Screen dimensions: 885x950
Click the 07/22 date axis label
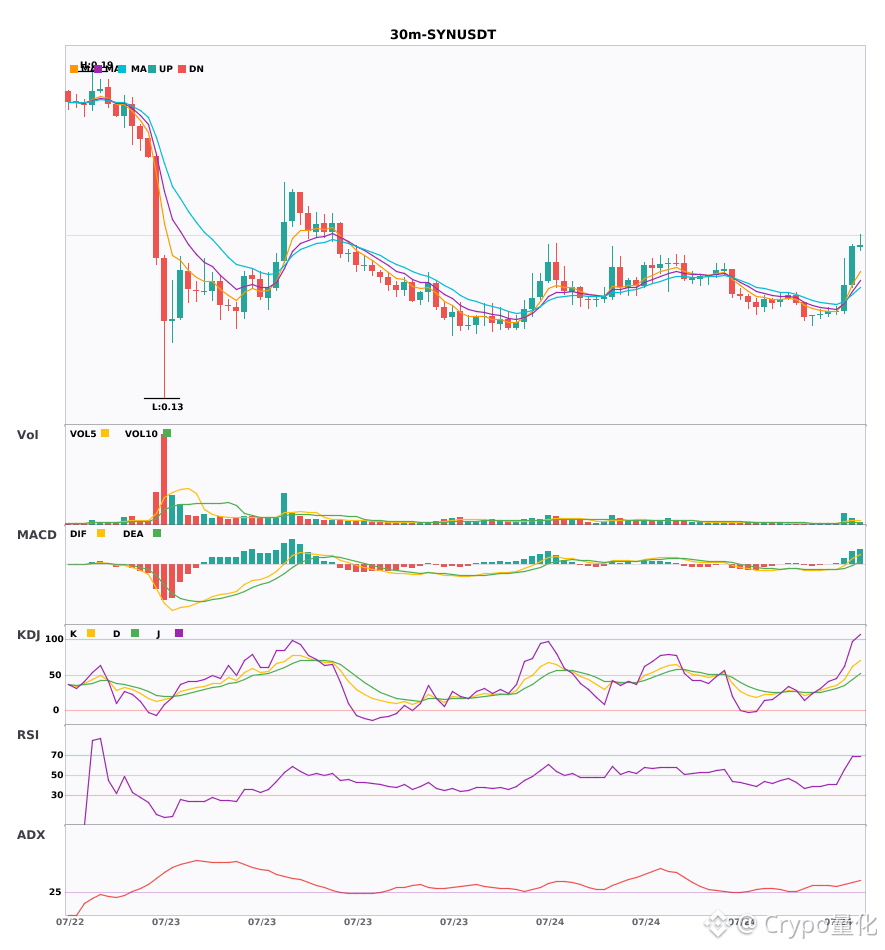70,922
